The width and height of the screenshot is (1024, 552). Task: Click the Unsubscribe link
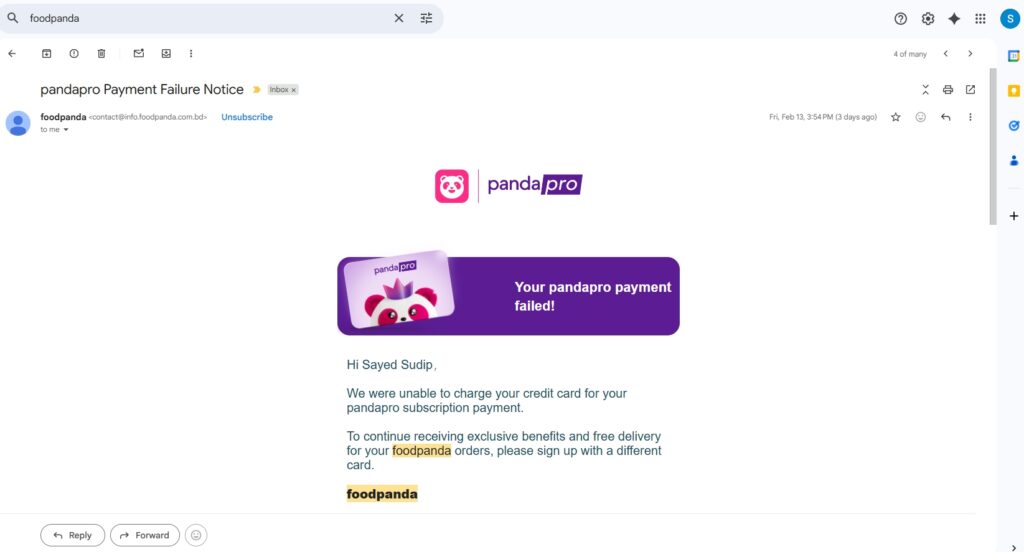247,117
